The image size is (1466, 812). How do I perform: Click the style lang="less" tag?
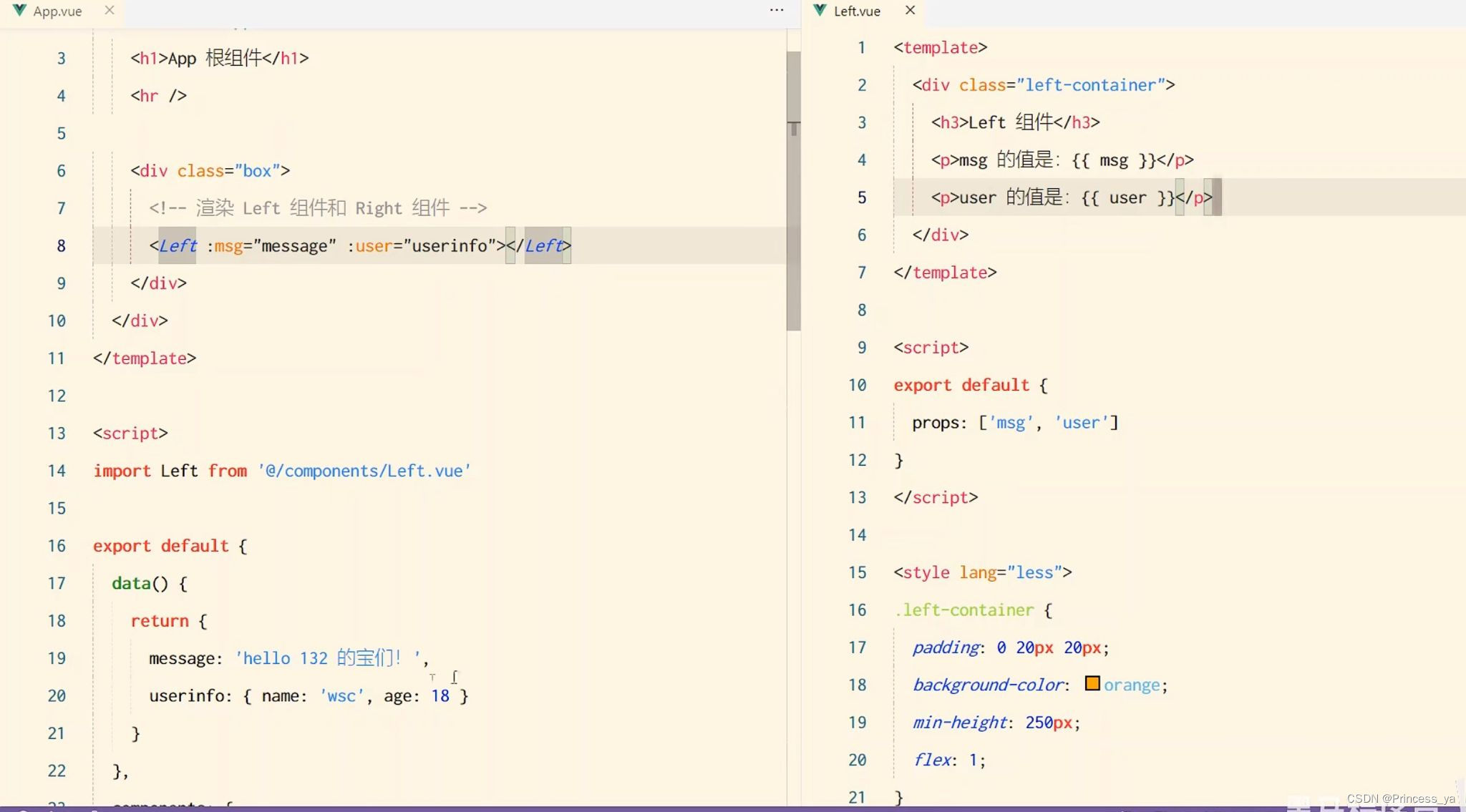(981, 572)
